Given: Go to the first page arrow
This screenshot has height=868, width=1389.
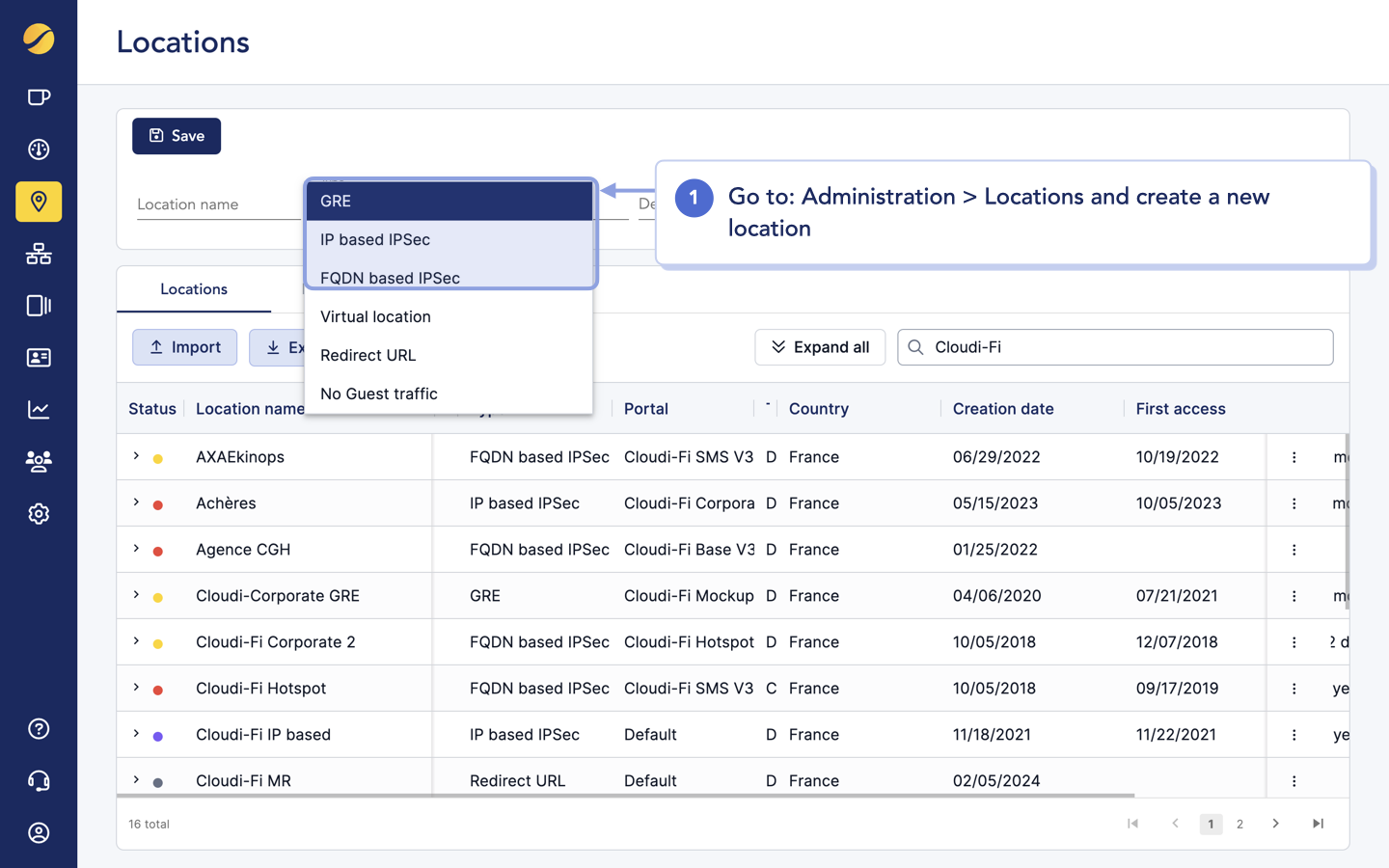Looking at the screenshot, I should pyautogui.click(x=1133, y=824).
